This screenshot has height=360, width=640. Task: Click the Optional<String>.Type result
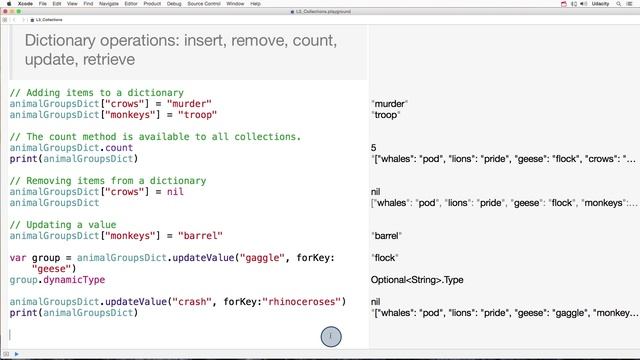tap(417, 280)
